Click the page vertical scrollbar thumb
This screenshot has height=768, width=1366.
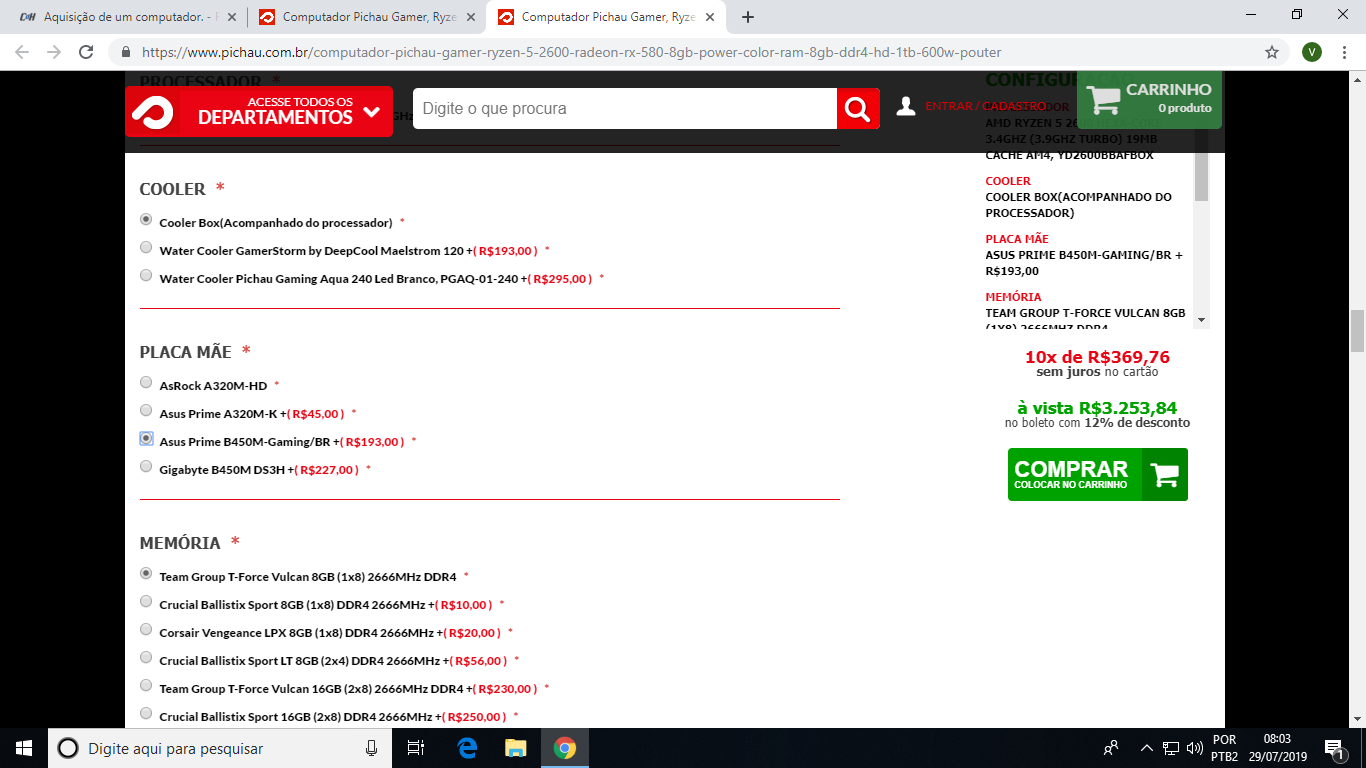(x=1357, y=331)
